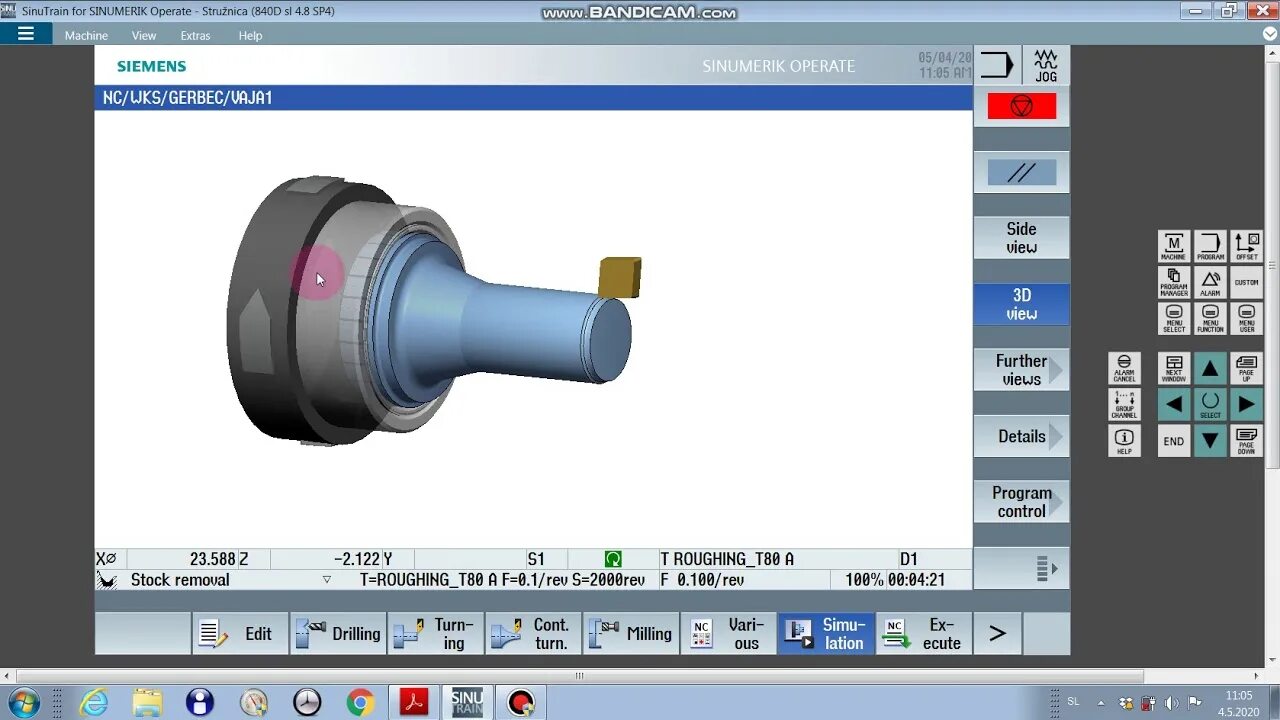Click the T ROUGHING_T80 A tool field
The height and width of the screenshot is (720, 1280).
[727, 559]
